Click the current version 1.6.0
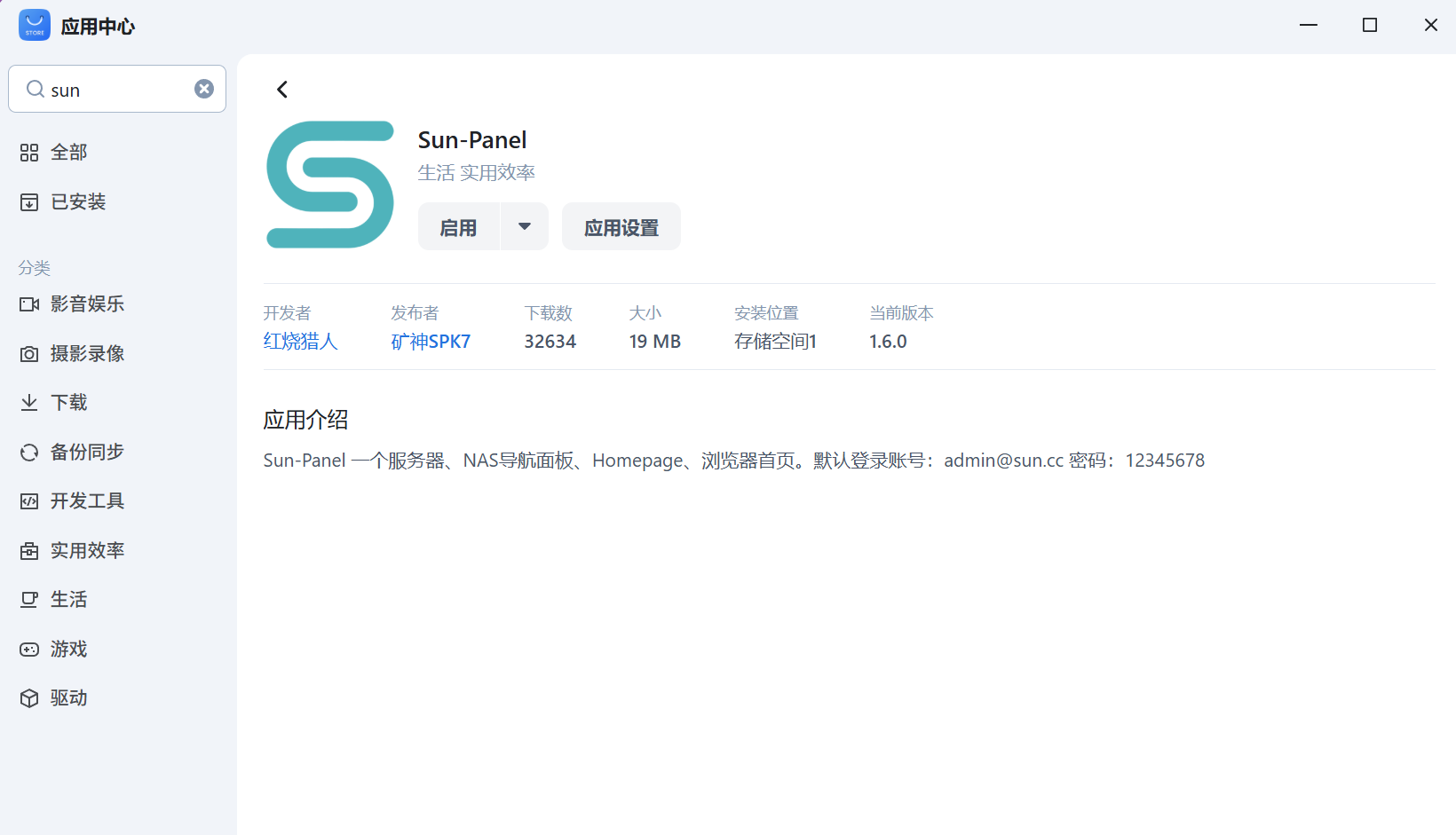Image resolution: width=1456 pixels, height=835 pixels. coord(888,342)
